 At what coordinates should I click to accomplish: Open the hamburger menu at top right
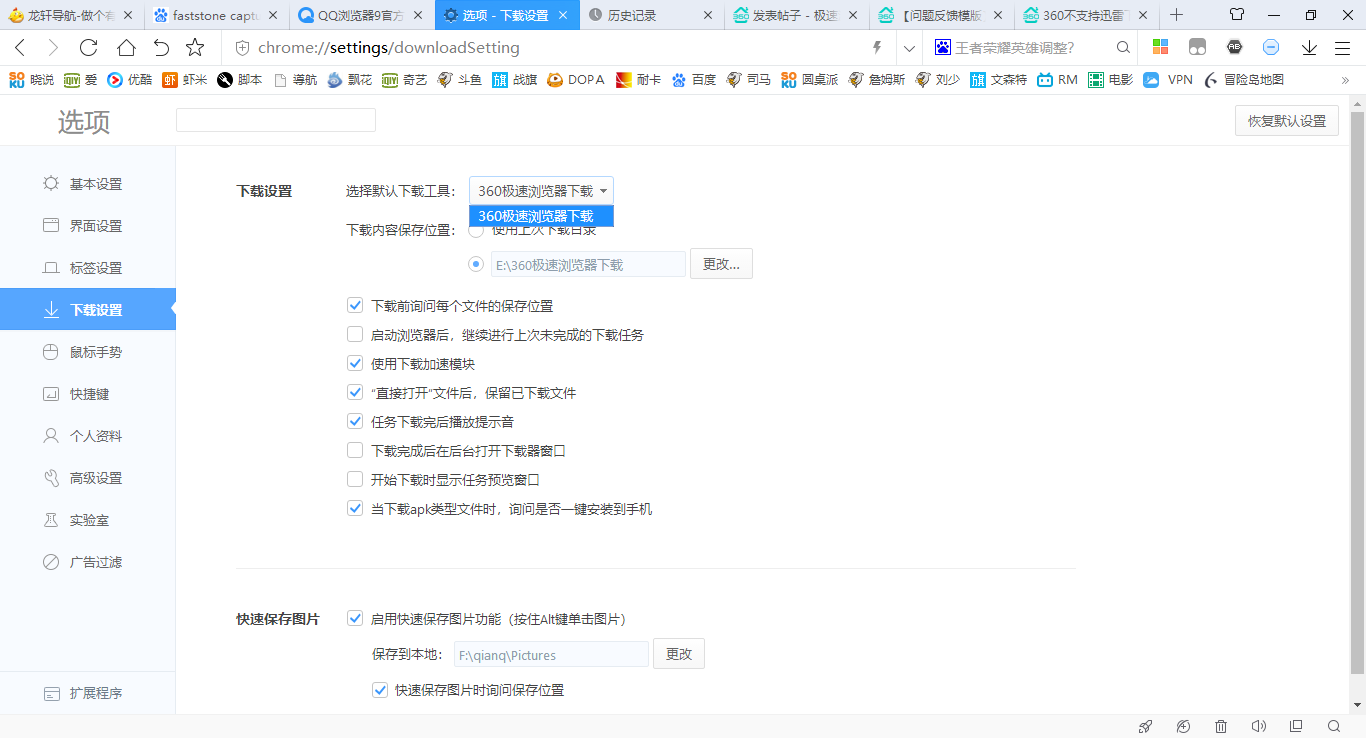coord(1343,46)
